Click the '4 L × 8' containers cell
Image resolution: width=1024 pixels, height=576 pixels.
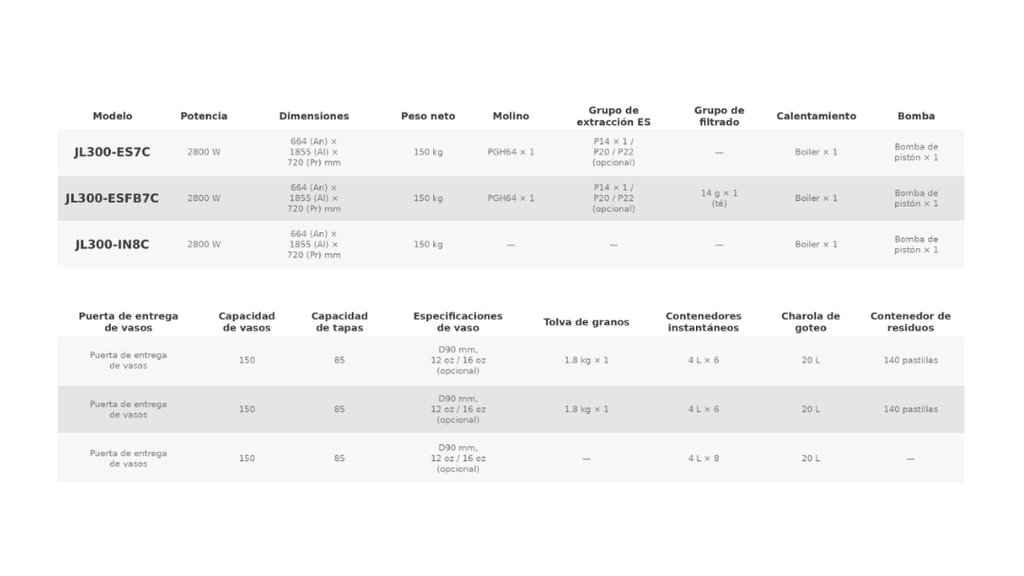703,458
